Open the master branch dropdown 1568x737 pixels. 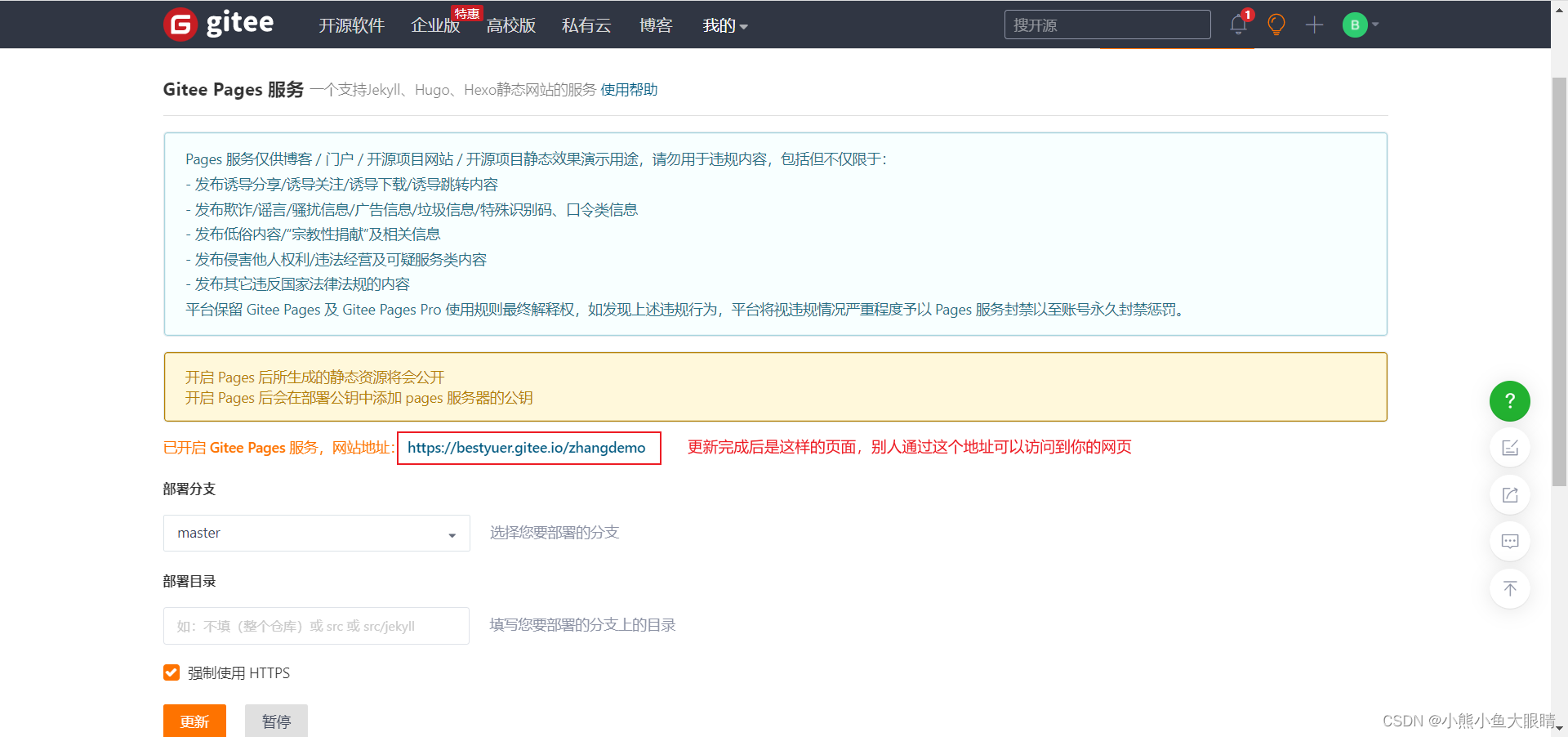pyautogui.click(x=316, y=533)
